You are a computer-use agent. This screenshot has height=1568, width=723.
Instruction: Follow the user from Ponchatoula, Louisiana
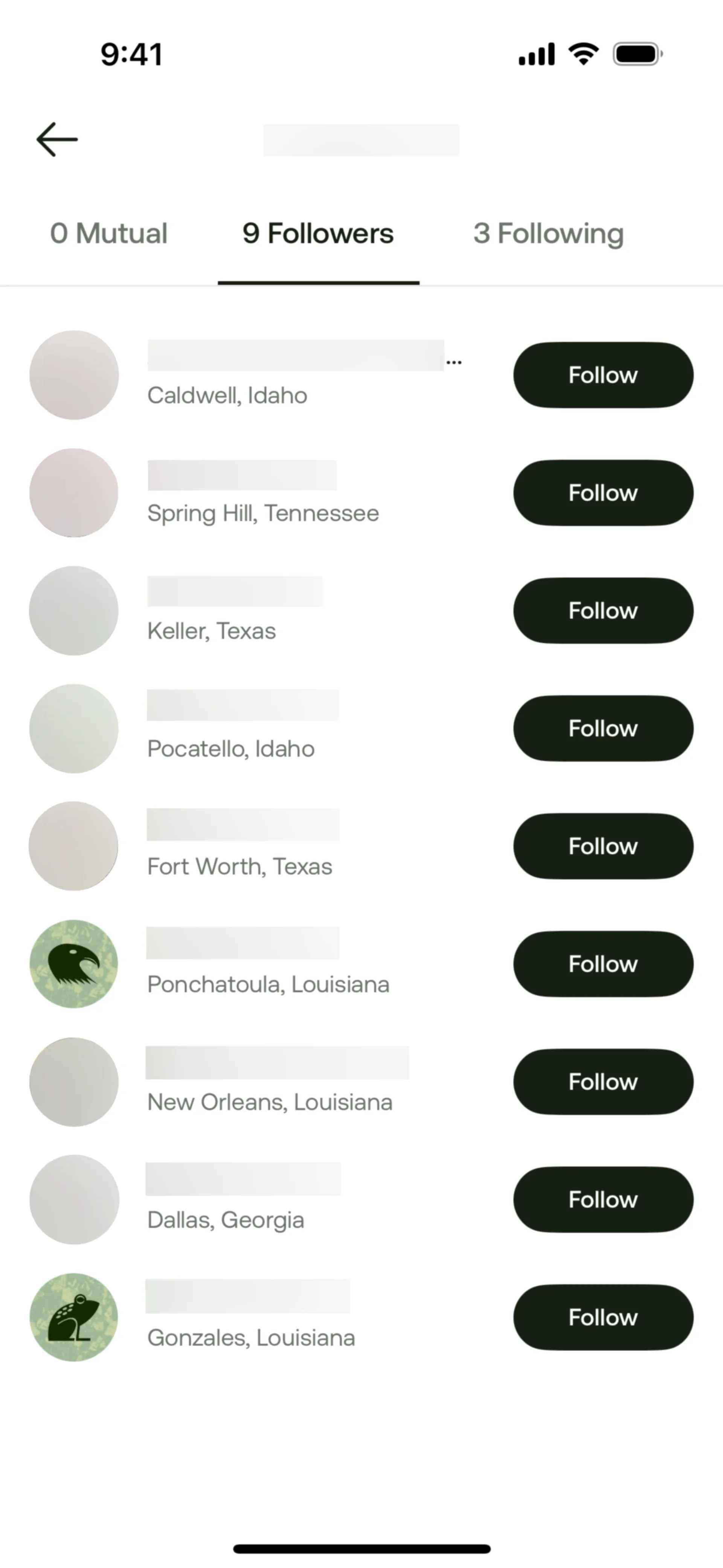pos(602,964)
